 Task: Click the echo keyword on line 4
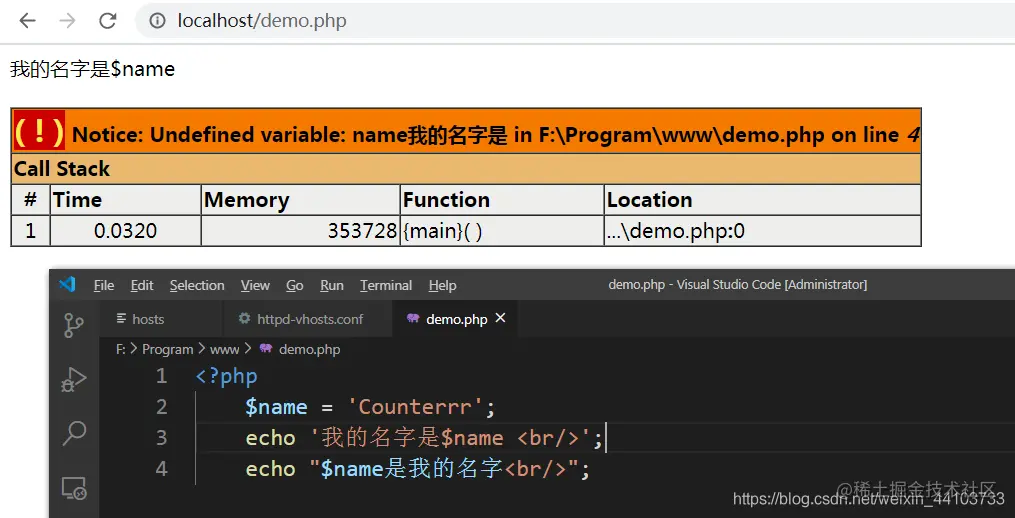pyautogui.click(x=270, y=469)
